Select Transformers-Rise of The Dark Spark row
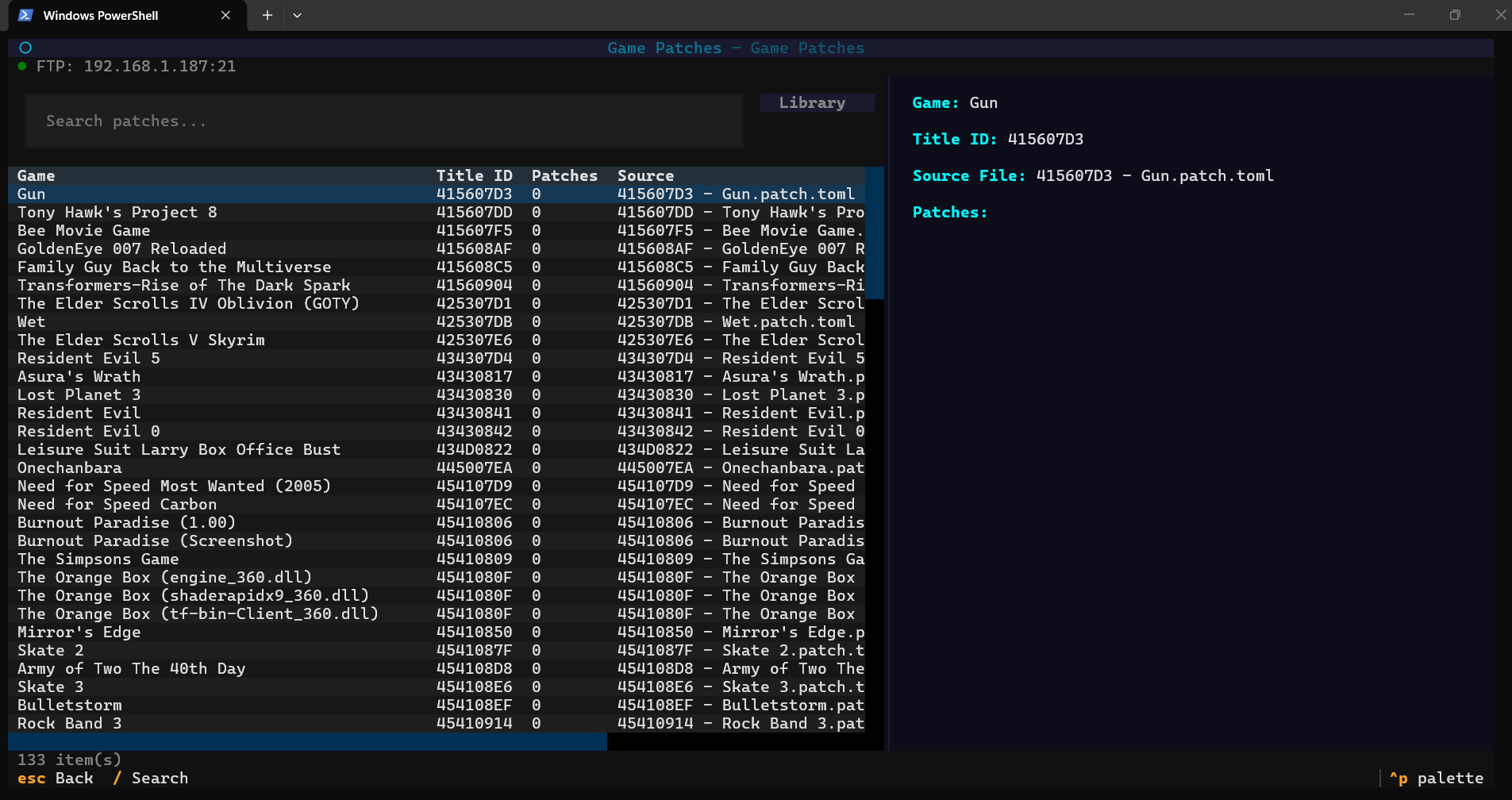This screenshot has height=800, width=1512. 437,285
